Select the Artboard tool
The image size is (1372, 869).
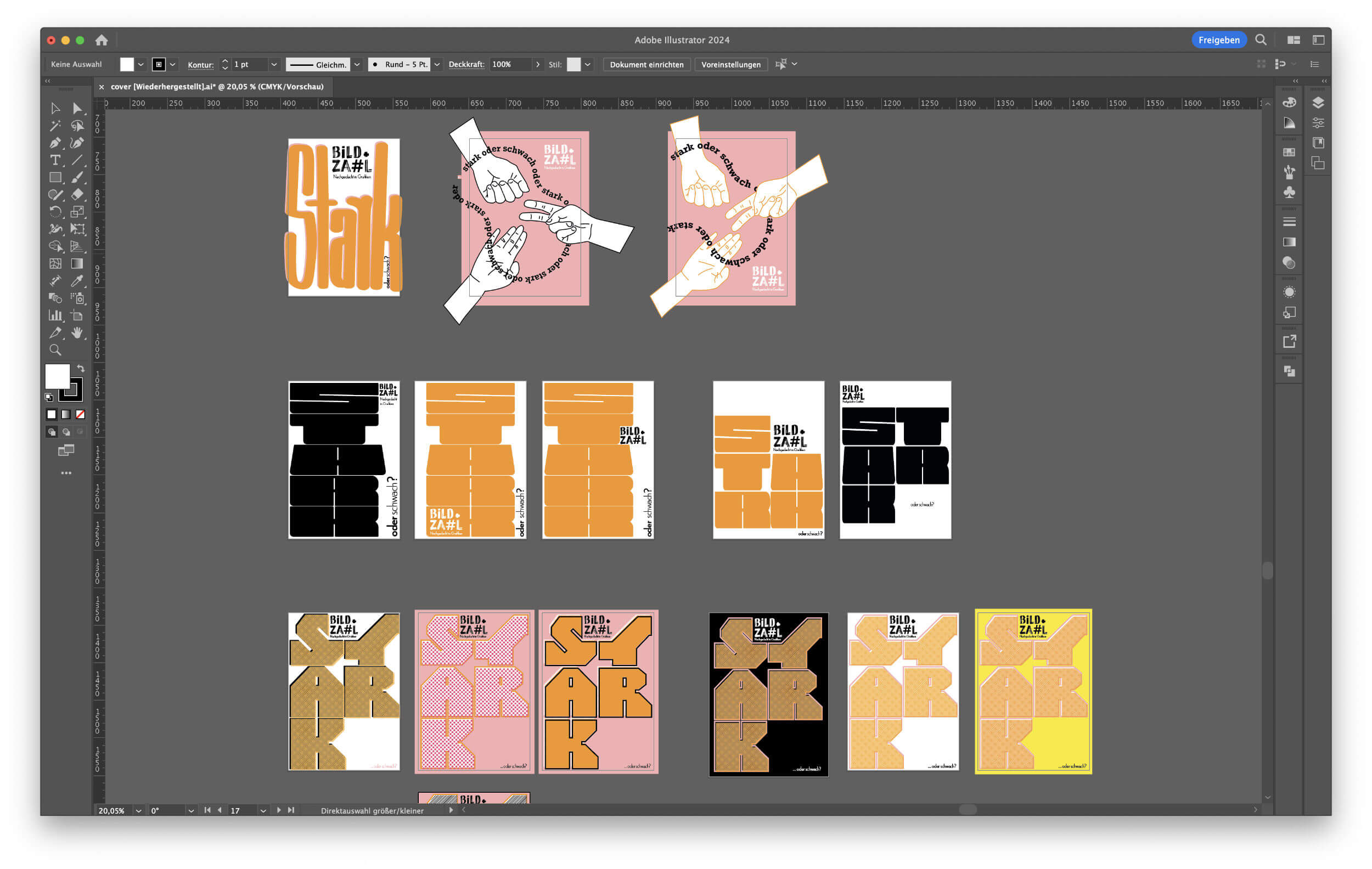[x=77, y=315]
